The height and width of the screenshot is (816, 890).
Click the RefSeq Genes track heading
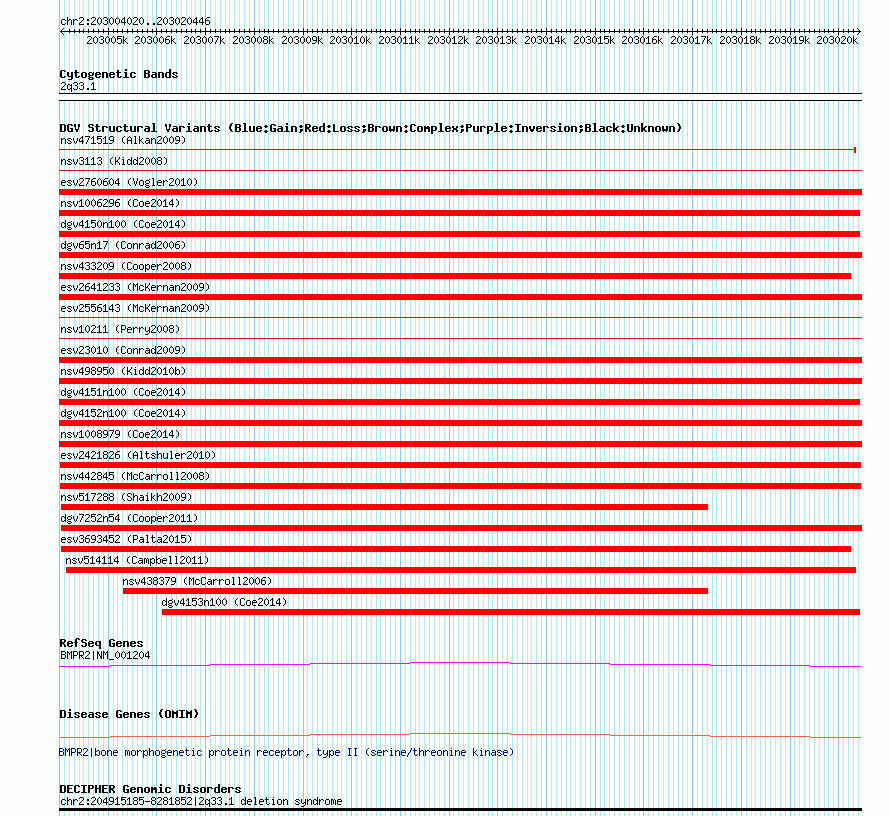(x=101, y=643)
